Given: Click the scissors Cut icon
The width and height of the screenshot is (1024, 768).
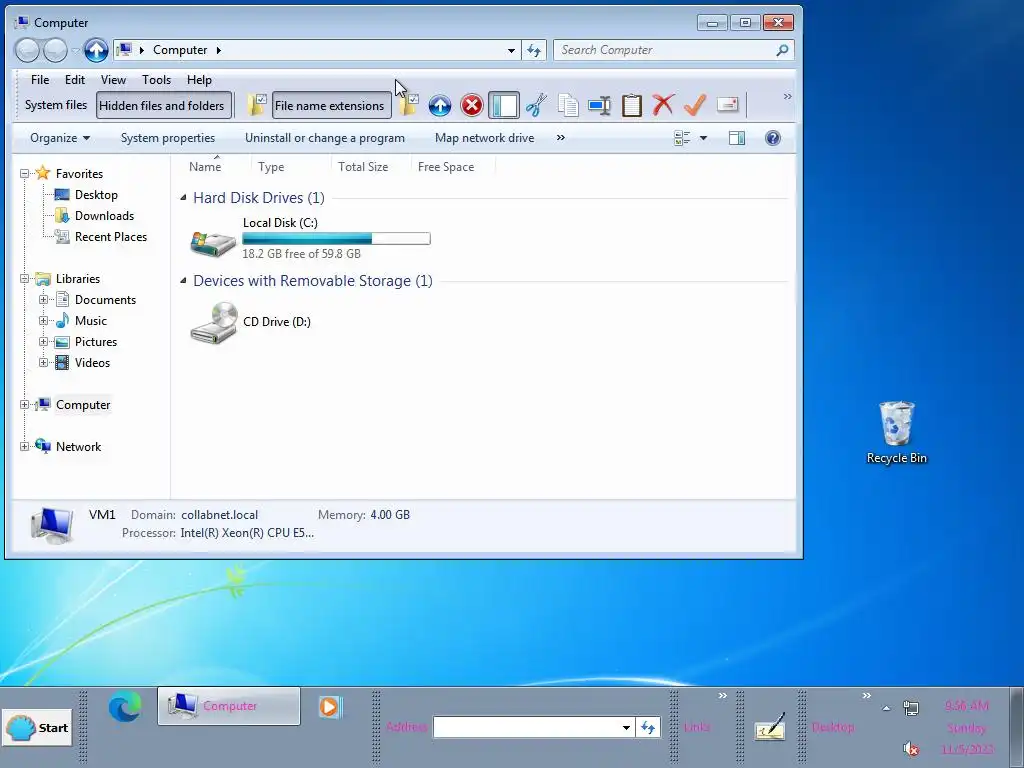Looking at the screenshot, I should tap(536, 105).
